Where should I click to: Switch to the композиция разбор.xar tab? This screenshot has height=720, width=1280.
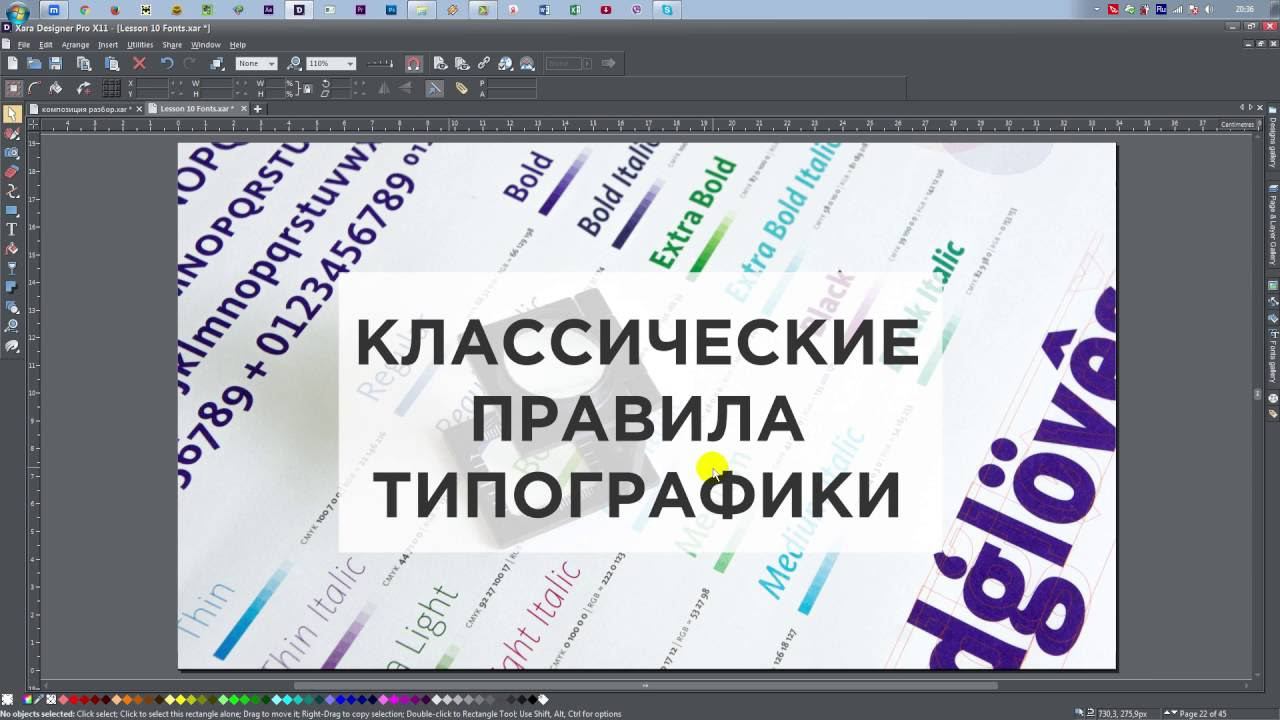85,109
